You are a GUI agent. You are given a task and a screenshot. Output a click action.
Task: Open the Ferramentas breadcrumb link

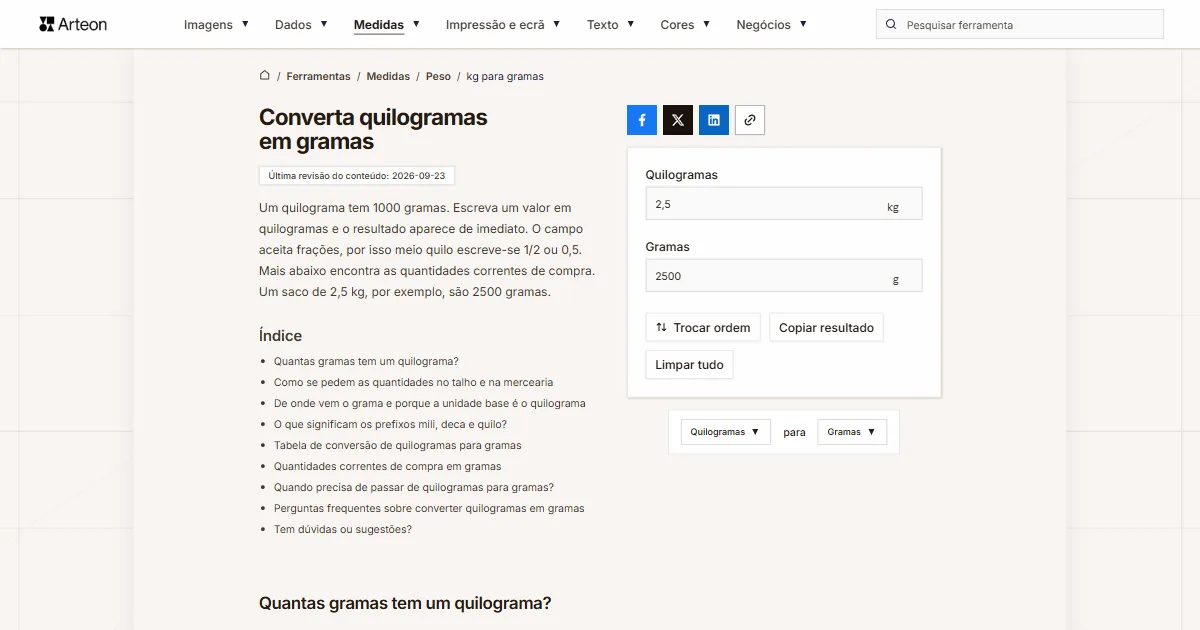tap(318, 76)
